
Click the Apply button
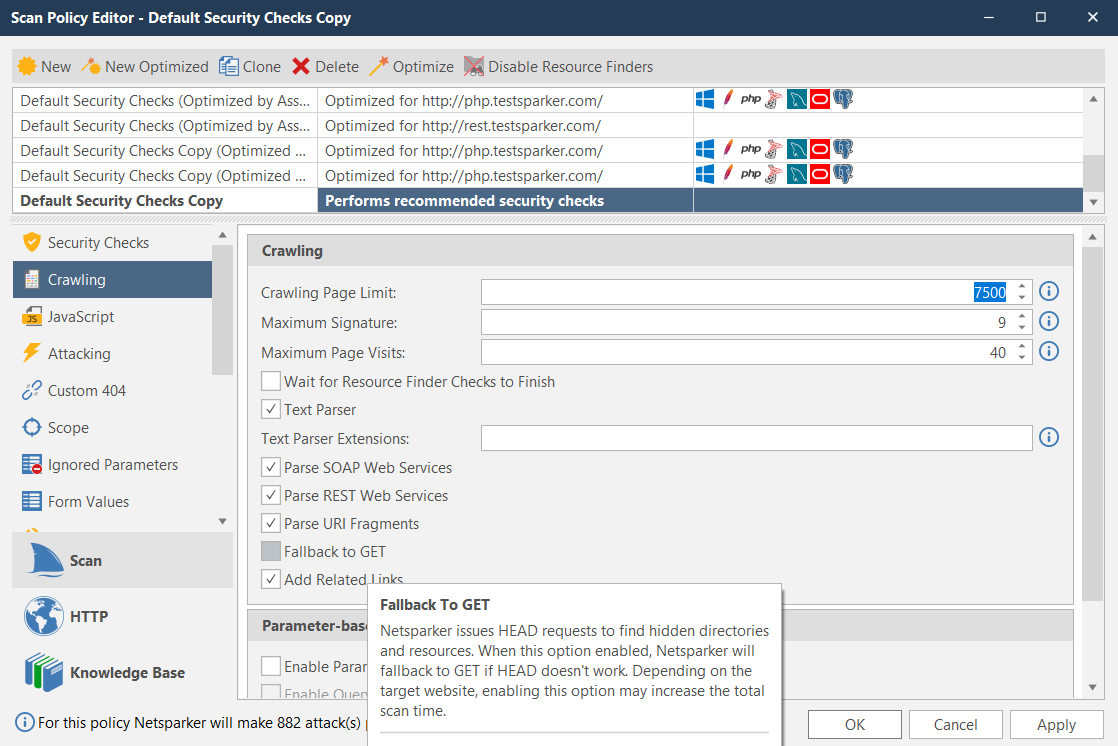coord(1056,724)
